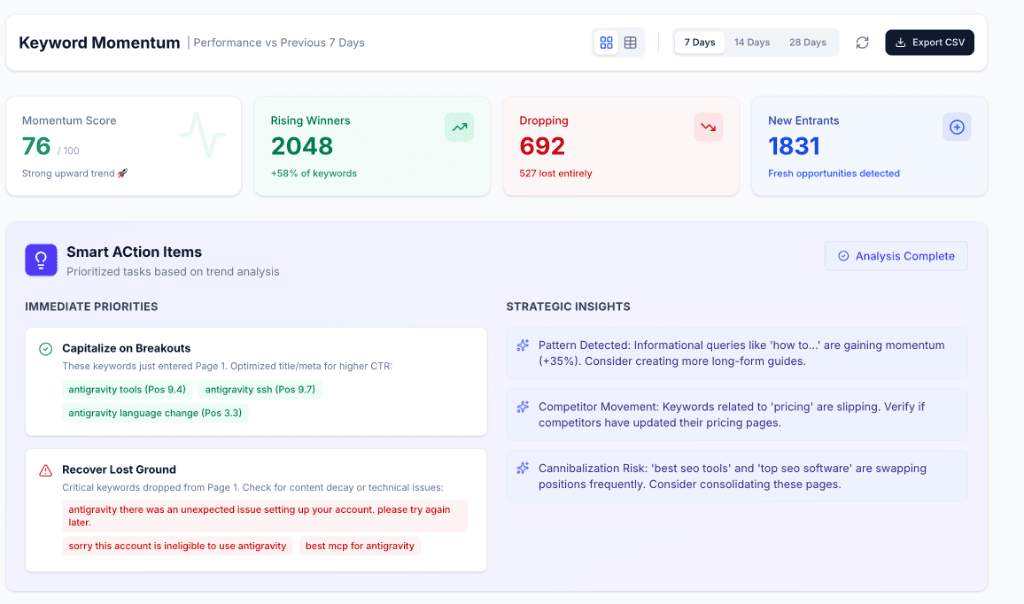Click the trend-up icon on Rising Winners card
The height and width of the screenshot is (604, 1024).
[459, 127]
